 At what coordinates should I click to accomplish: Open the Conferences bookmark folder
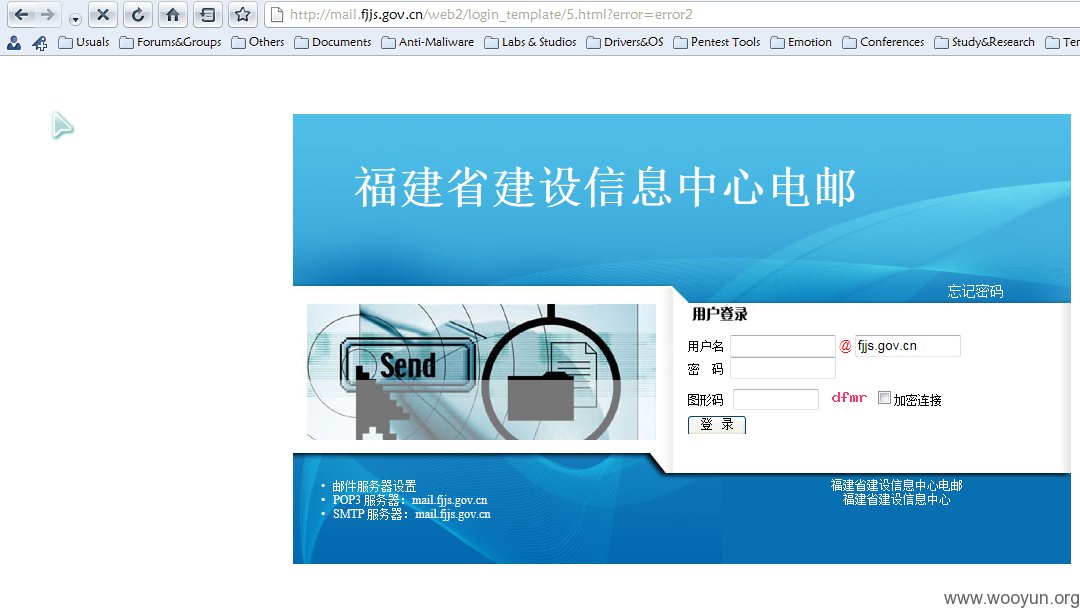click(883, 42)
